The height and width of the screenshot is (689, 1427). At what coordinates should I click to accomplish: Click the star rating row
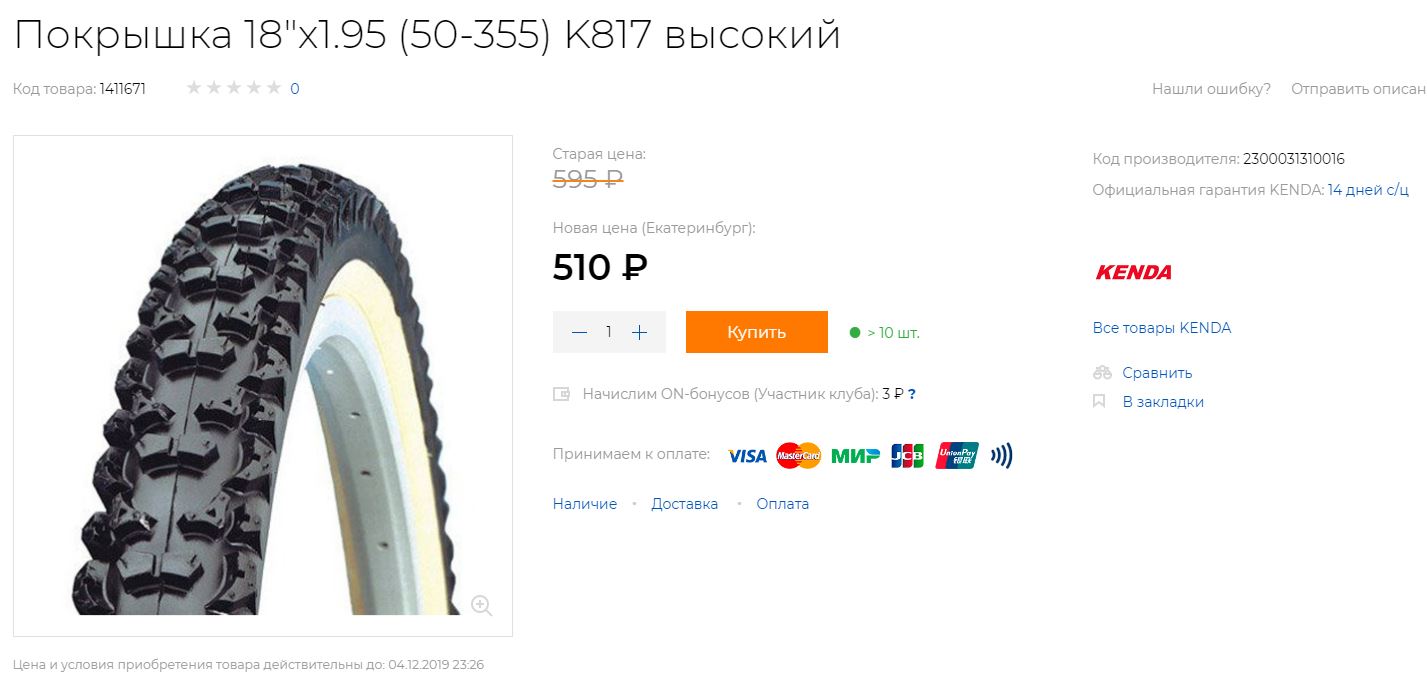tap(234, 88)
